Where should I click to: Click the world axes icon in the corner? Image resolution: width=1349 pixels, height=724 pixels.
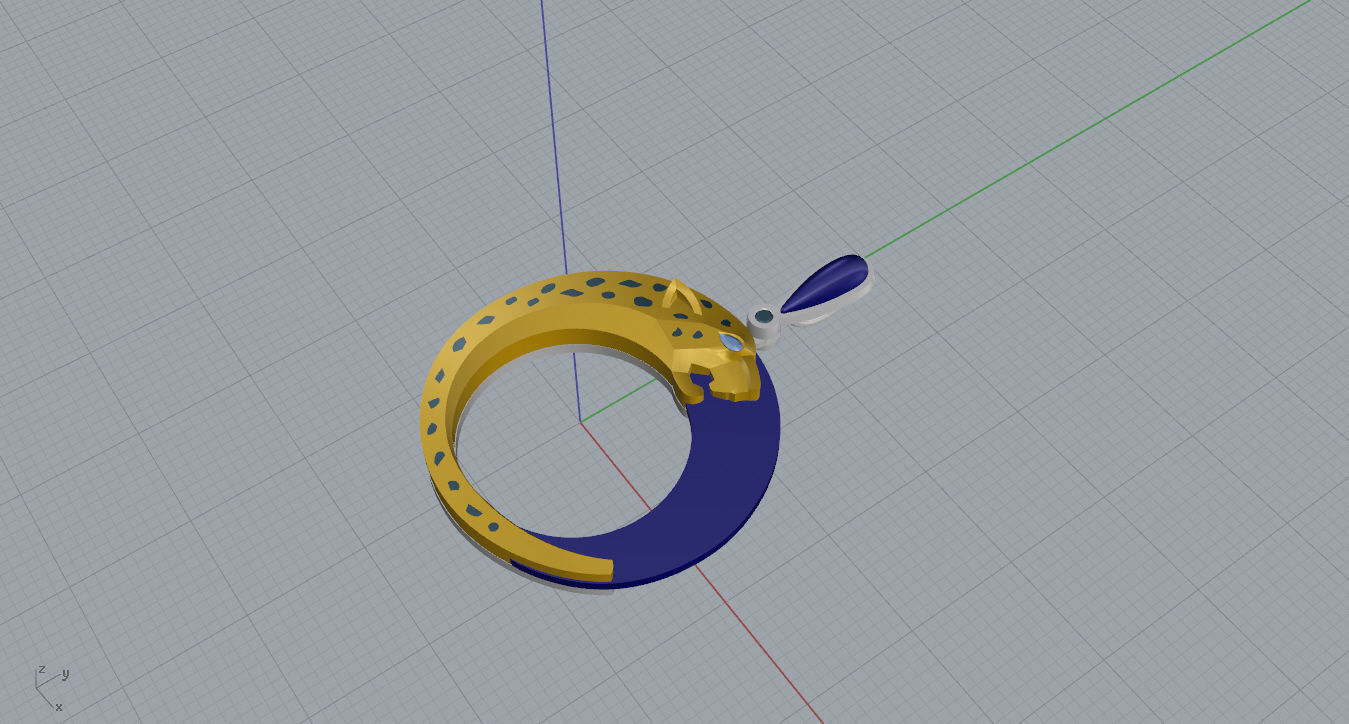(52, 687)
